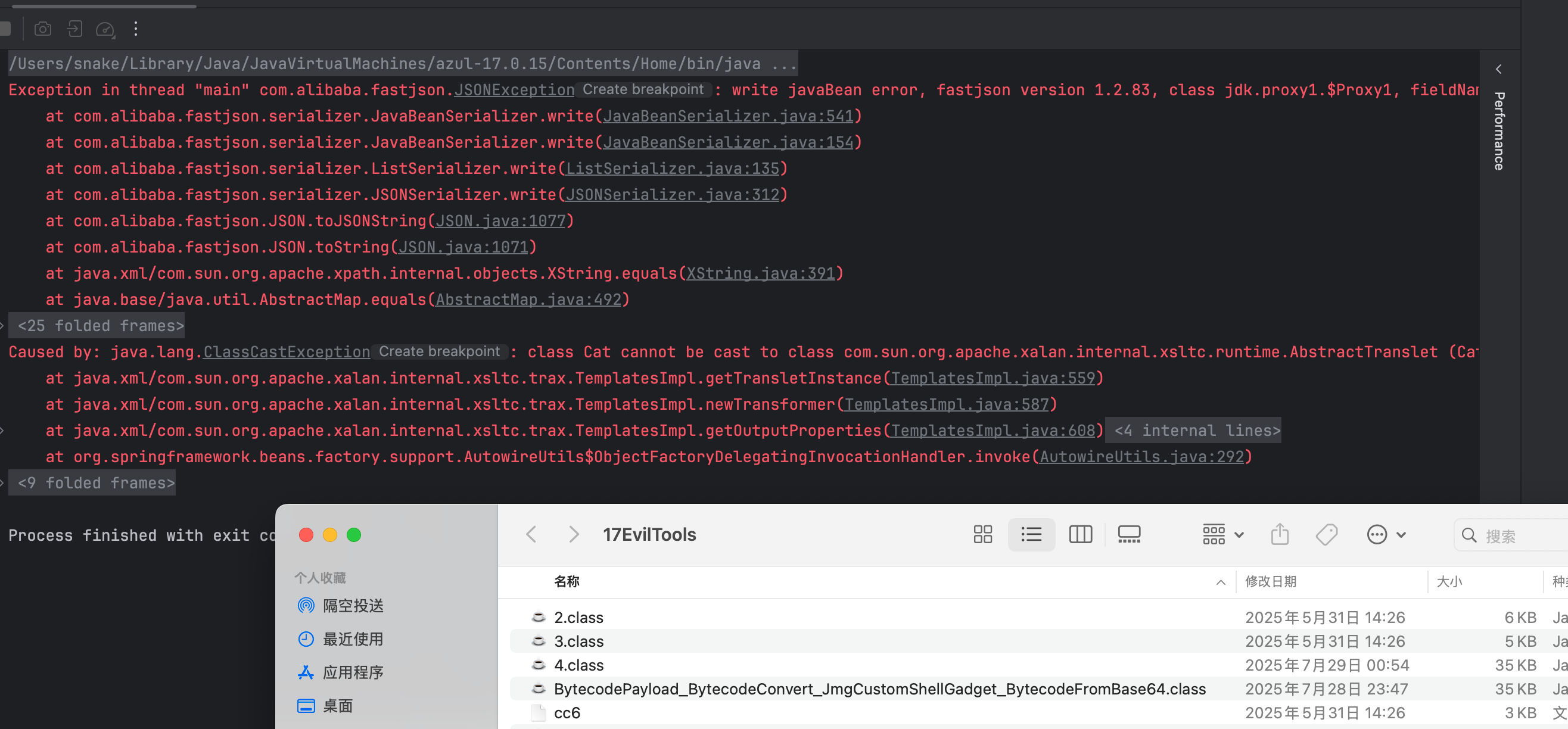
Task: Open the vertical three-dots more menu
Action: (x=136, y=29)
